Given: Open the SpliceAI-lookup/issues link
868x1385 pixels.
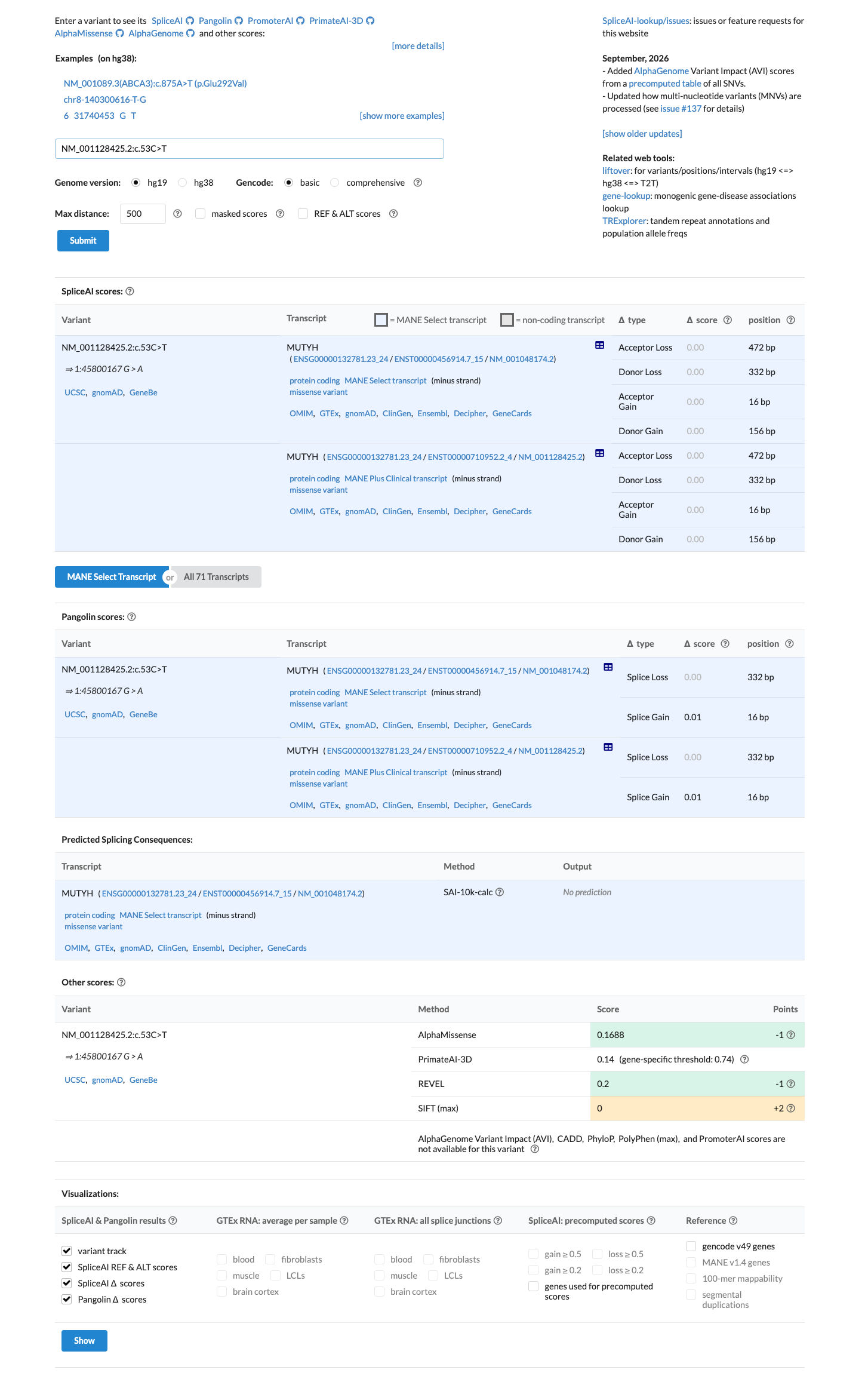Looking at the screenshot, I should (x=646, y=21).
